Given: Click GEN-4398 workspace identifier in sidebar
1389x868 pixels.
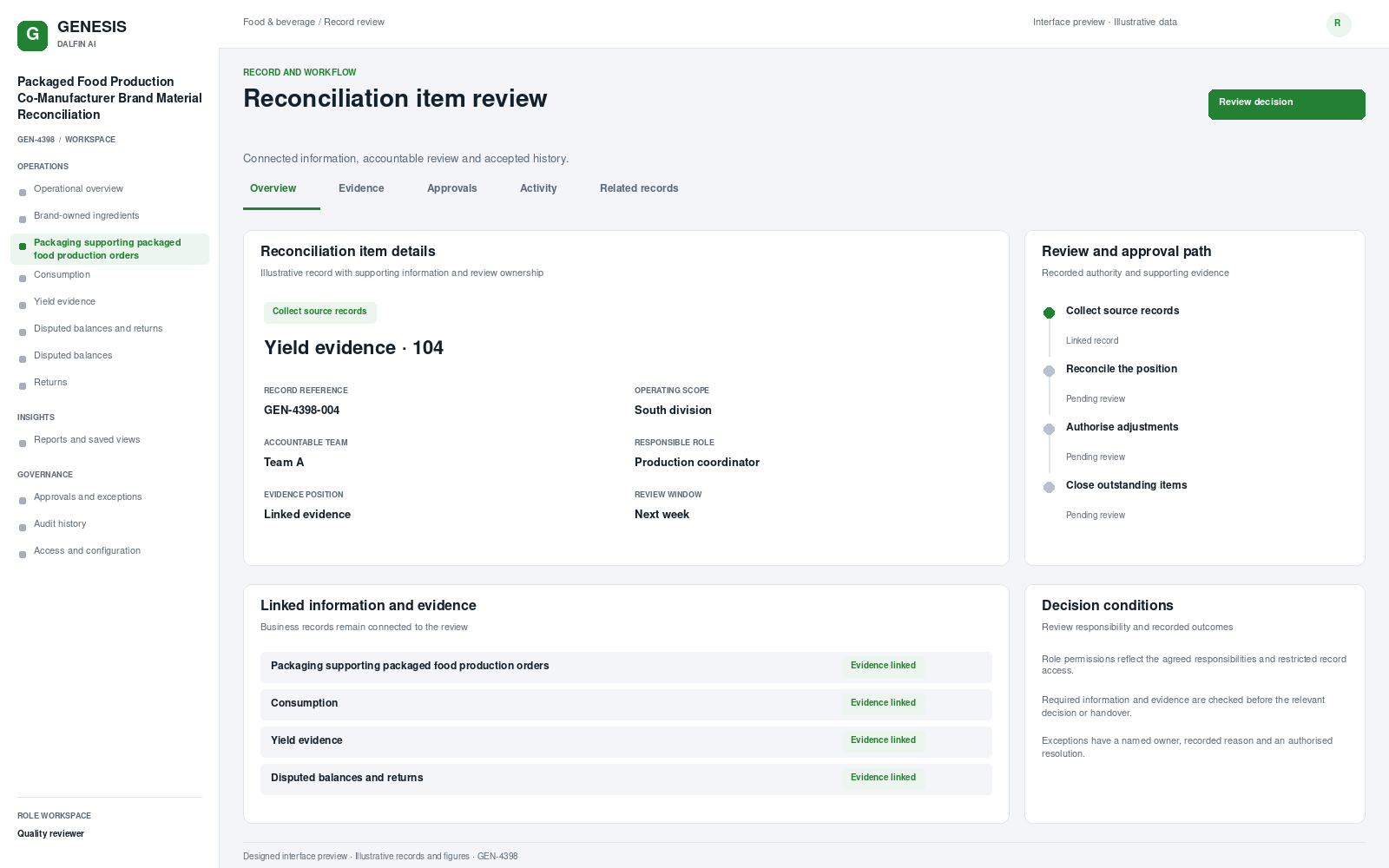Looking at the screenshot, I should pyautogui.click(x=36, y=140).
